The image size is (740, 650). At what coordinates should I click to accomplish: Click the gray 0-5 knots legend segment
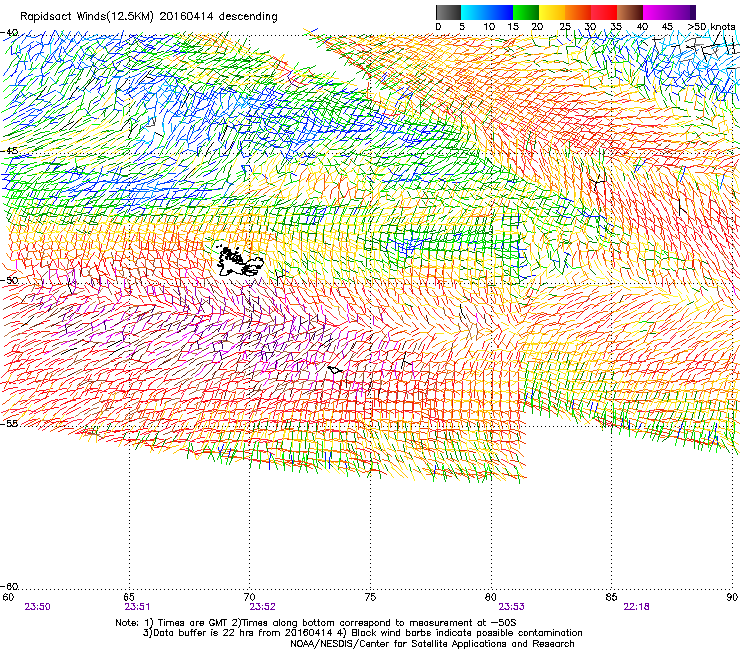tap(448, 12)
